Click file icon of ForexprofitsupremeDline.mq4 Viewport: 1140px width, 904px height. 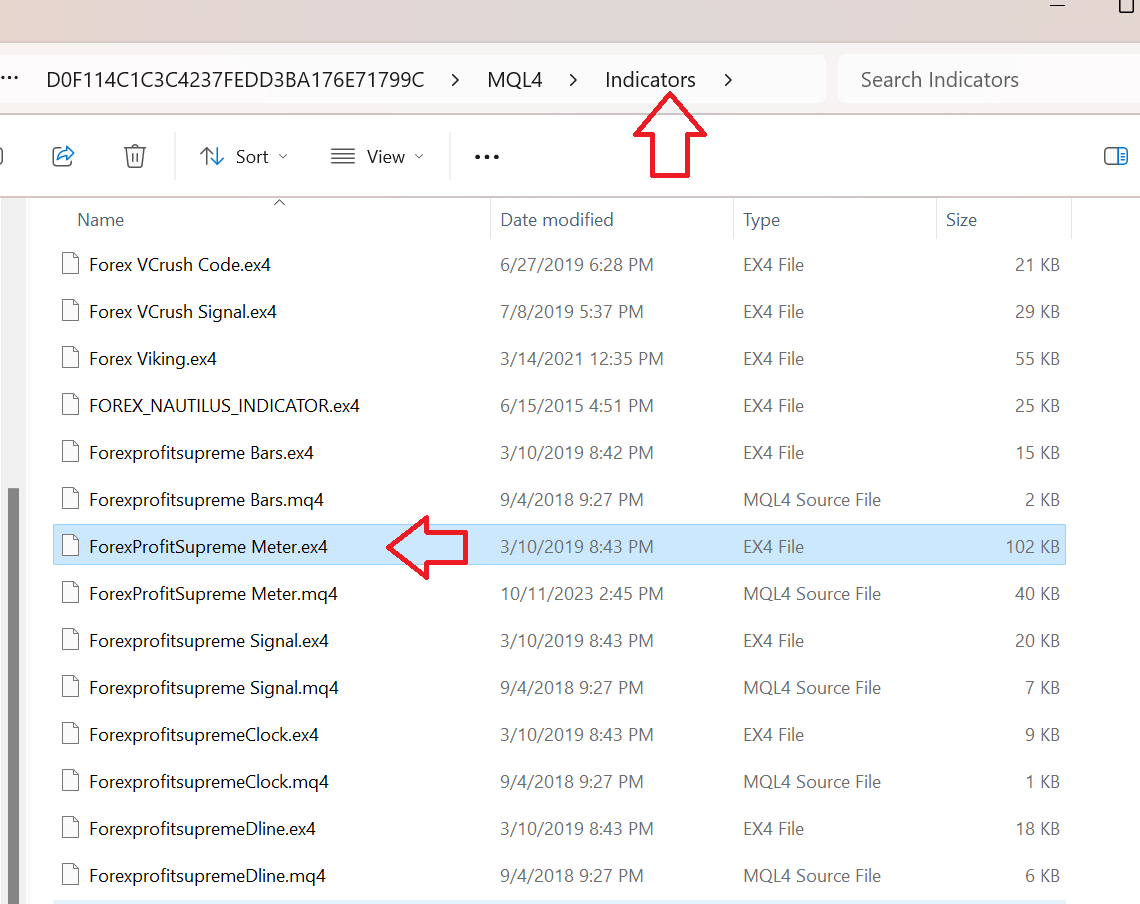[x=71, y=874]
